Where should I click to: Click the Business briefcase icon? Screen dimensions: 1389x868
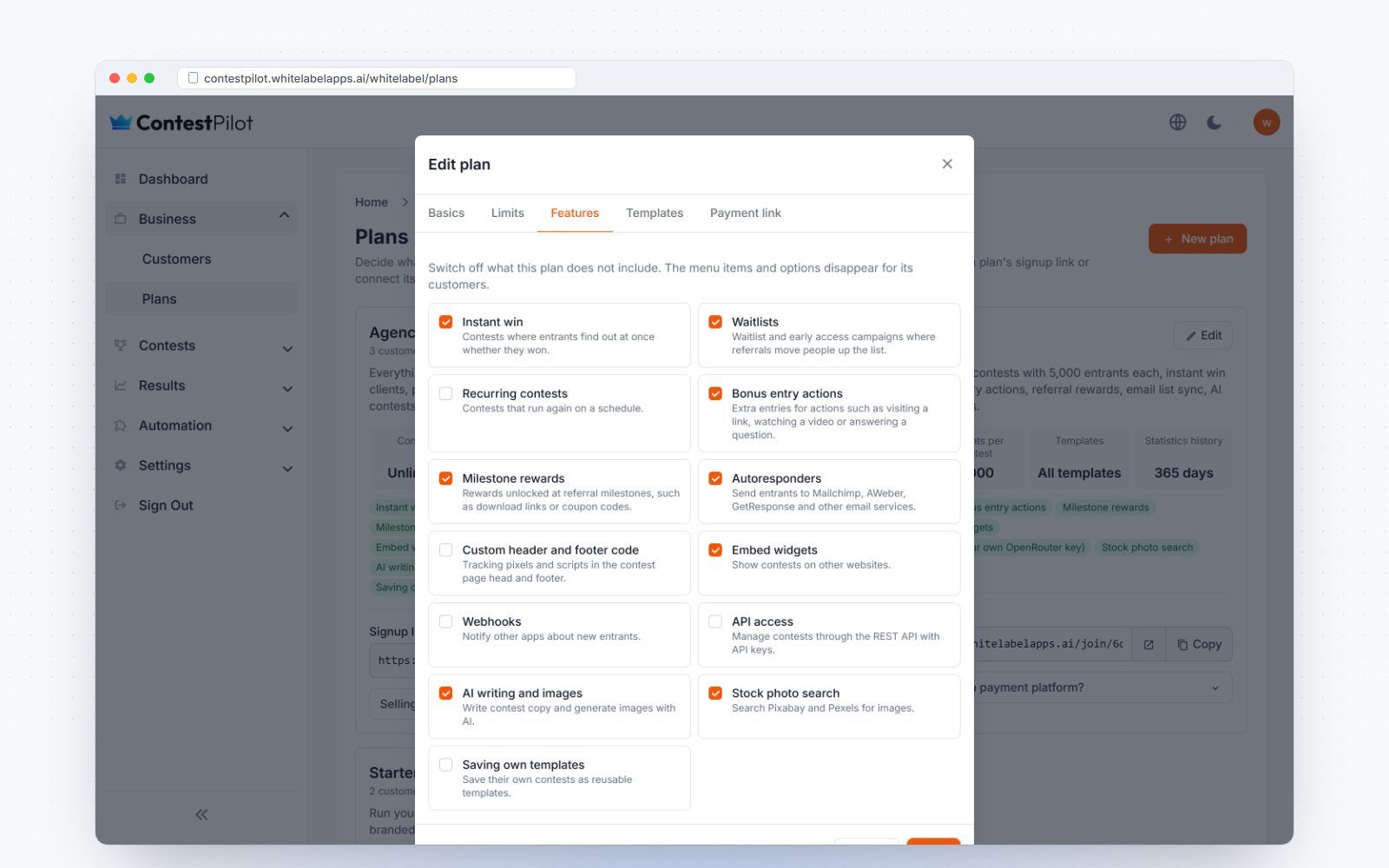(121, 219)
